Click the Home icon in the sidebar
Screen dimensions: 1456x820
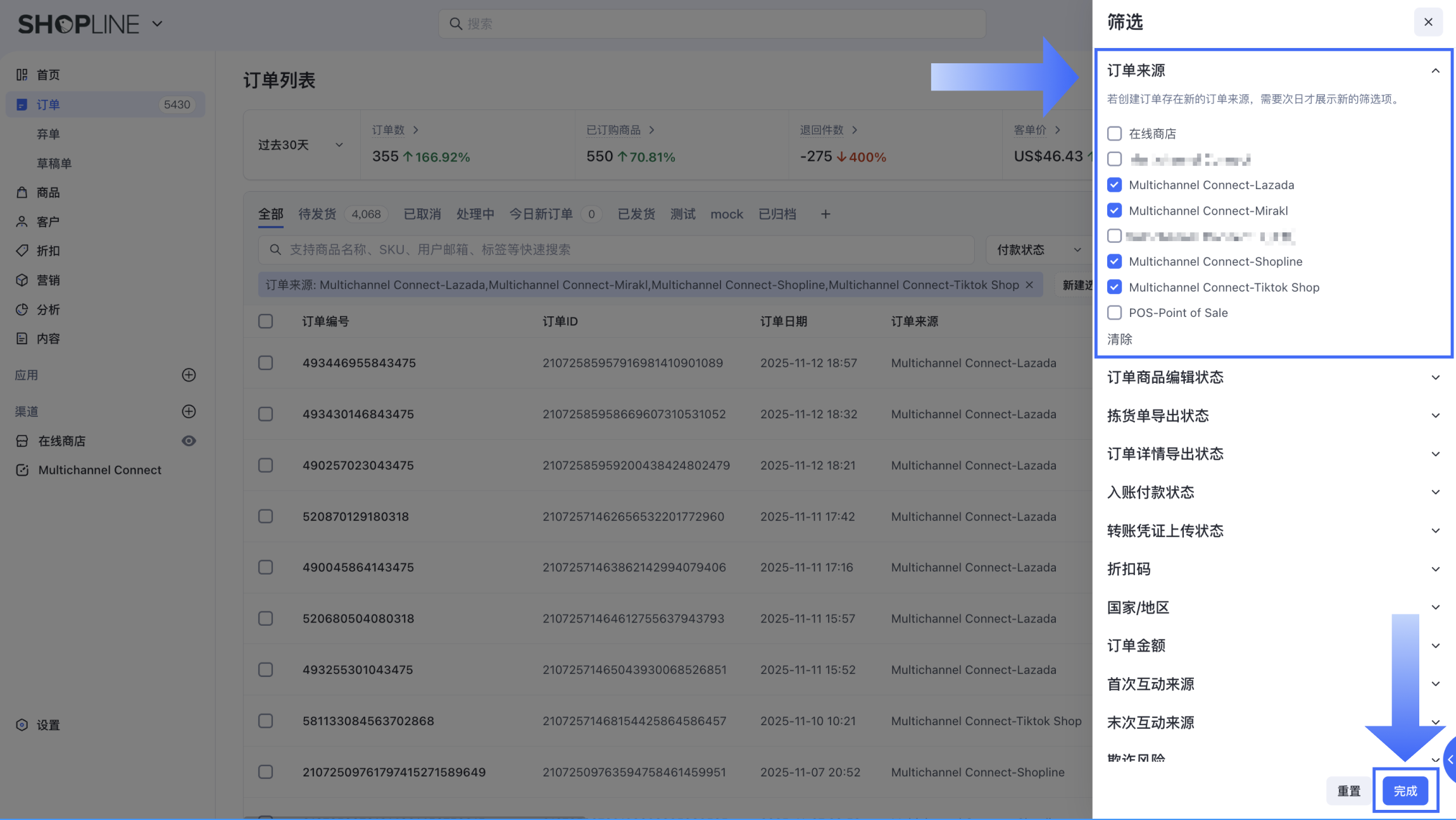(x=22, y=75)
